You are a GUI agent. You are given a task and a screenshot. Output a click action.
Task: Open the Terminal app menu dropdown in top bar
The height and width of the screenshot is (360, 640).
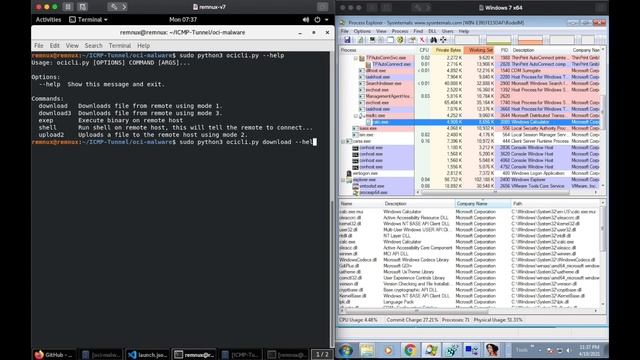click(x=88, y=20)
